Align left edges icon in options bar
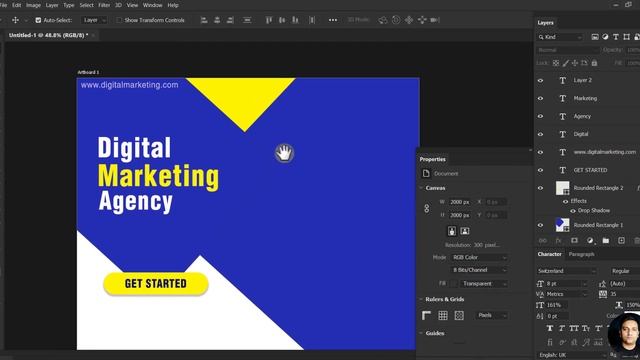 pyautogui.click(x=204, y=20)
